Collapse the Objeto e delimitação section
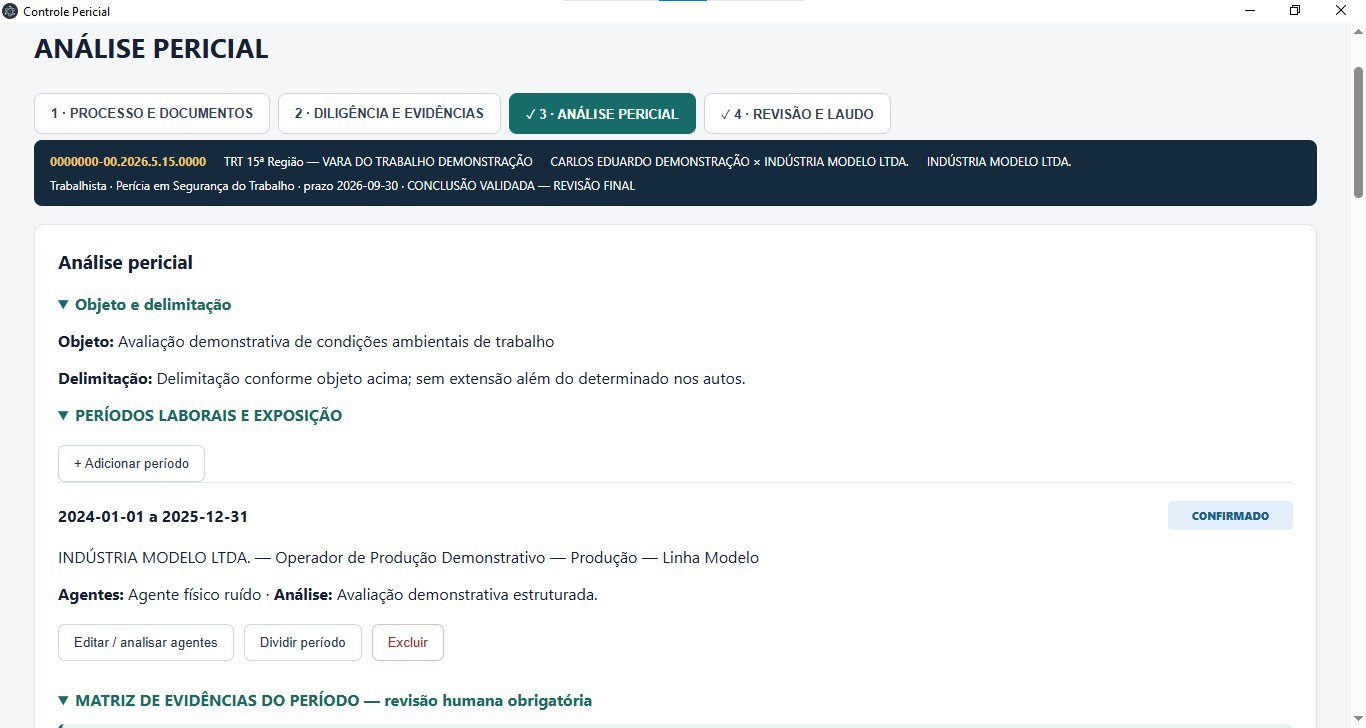This screenshot has width=1366, height=728. [x=145, y=305]
